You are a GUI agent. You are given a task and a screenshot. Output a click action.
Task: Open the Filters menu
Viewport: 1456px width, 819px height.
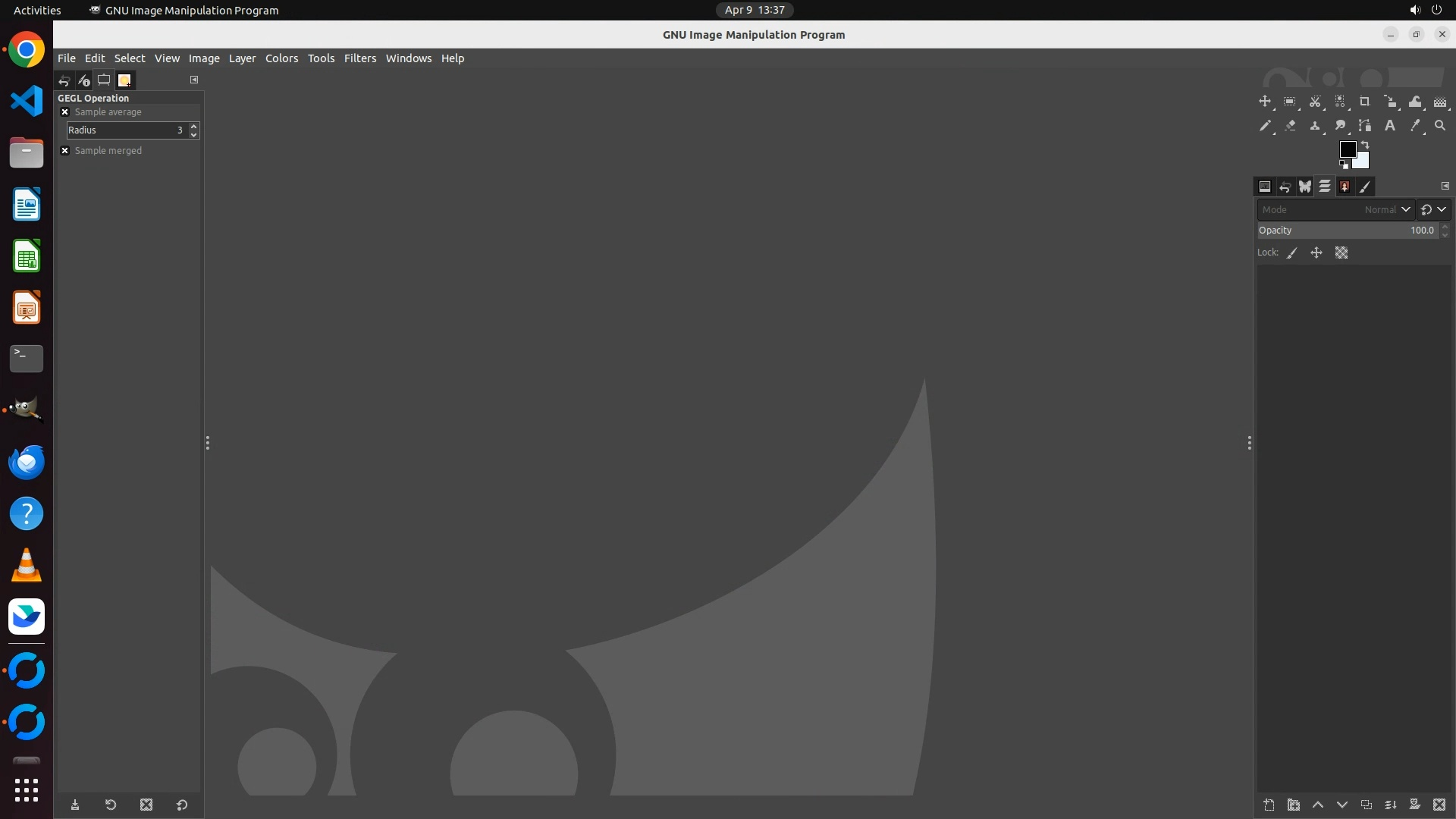point(359,58)
